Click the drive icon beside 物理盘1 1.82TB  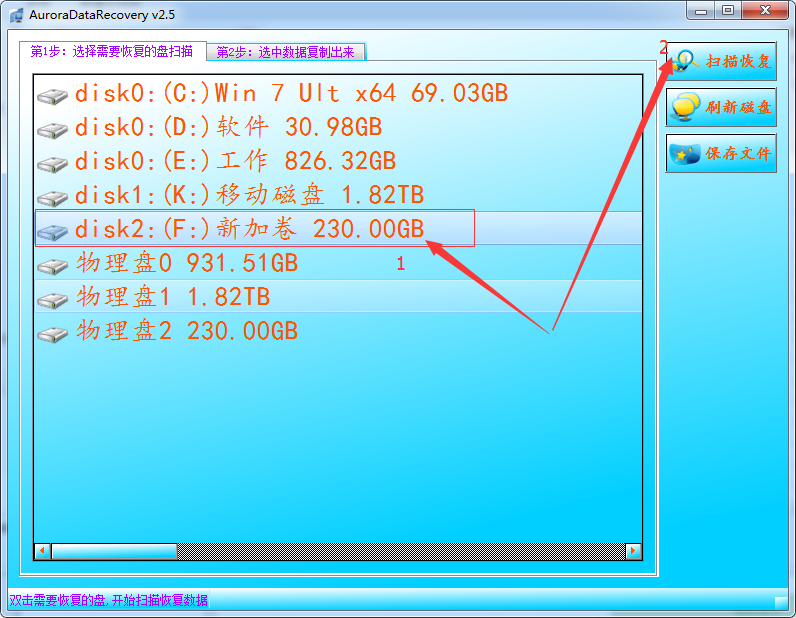point(52,300)
